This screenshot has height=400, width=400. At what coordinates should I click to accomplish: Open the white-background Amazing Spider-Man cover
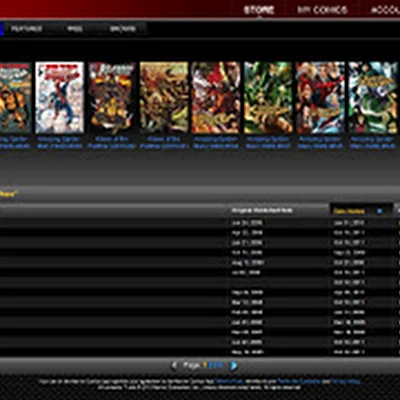(x=60, y=98)
